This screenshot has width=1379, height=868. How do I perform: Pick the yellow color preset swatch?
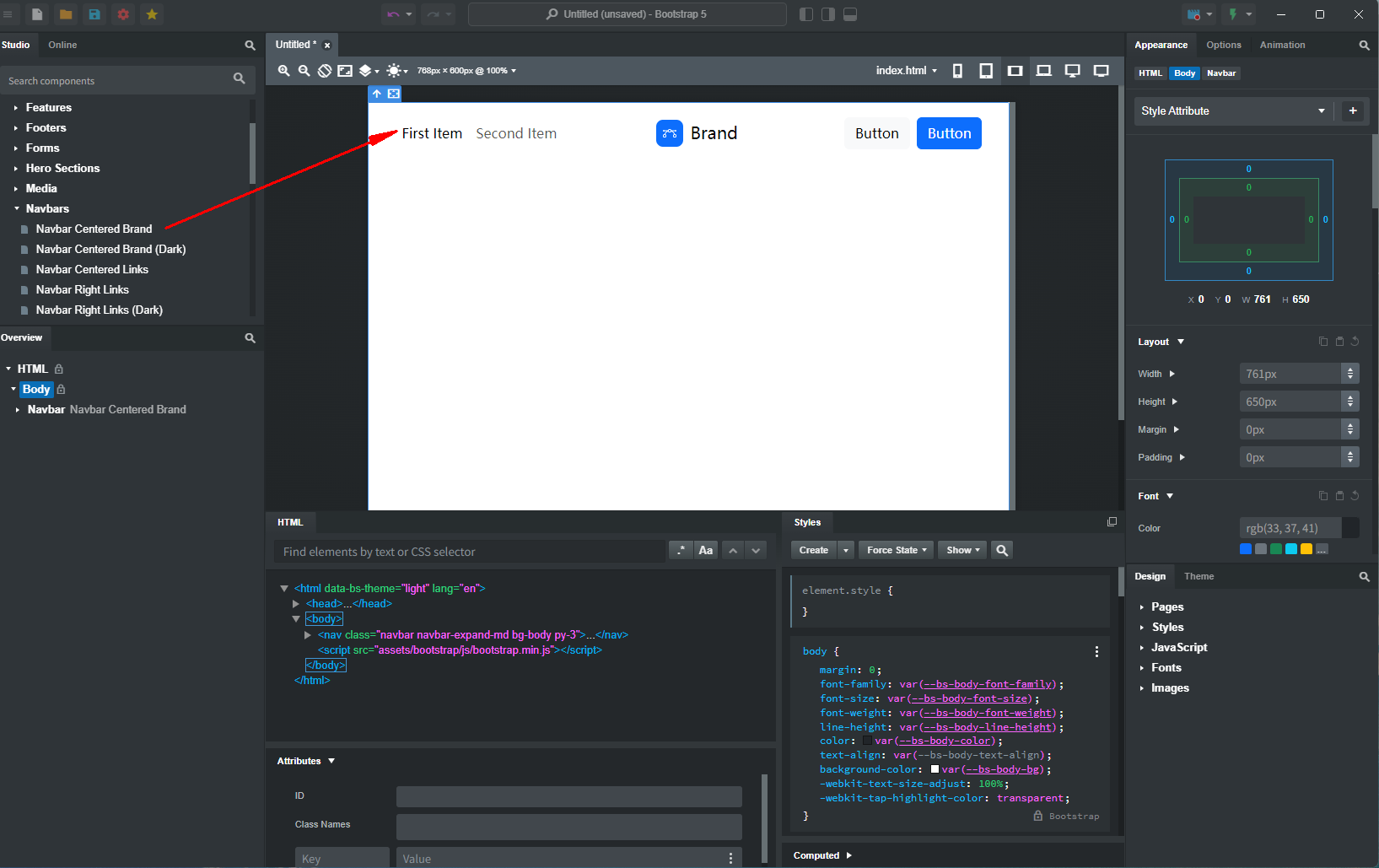click(x=1306, y=549)
